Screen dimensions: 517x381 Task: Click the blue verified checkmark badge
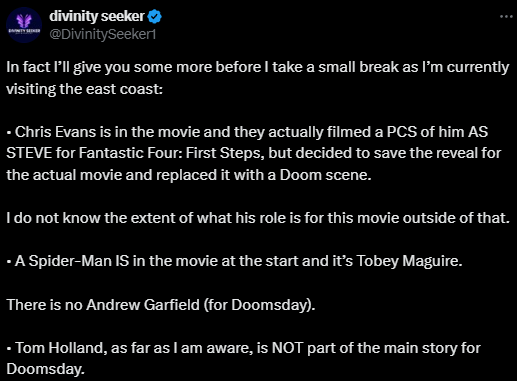(x=154, y=16)
